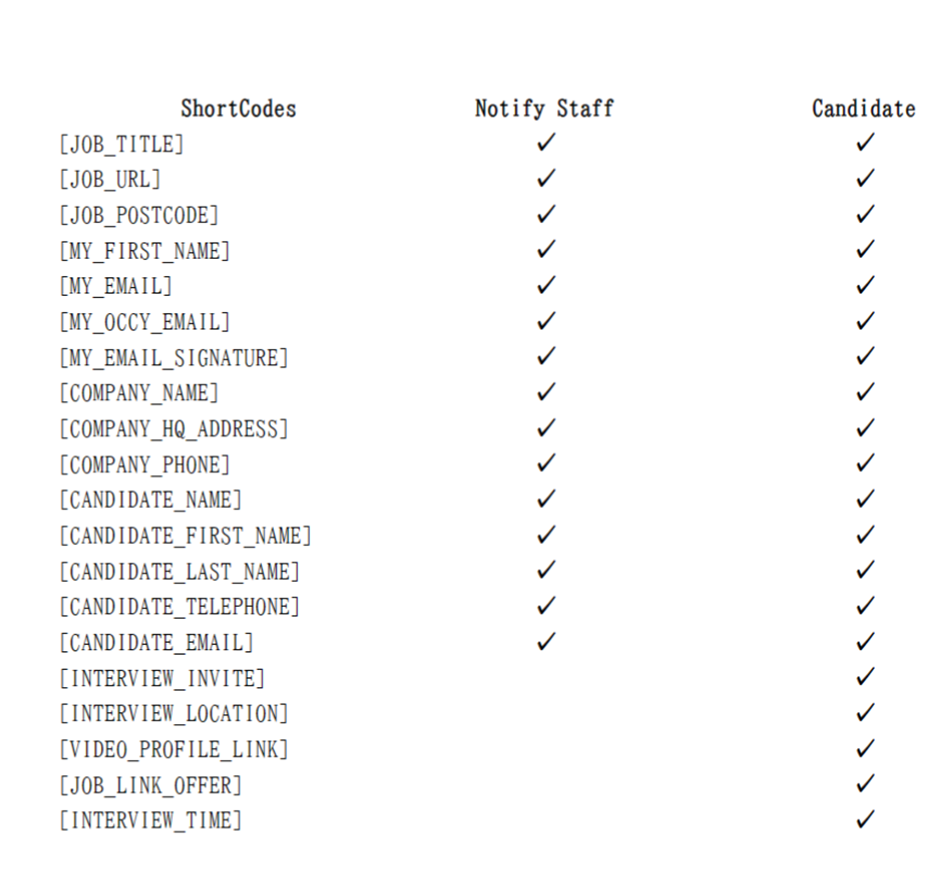This screenshot has width=940, height=871.
Task: Select the [JOB_POSTCODE] shortcode text
Action: click(x=139, y=215)
